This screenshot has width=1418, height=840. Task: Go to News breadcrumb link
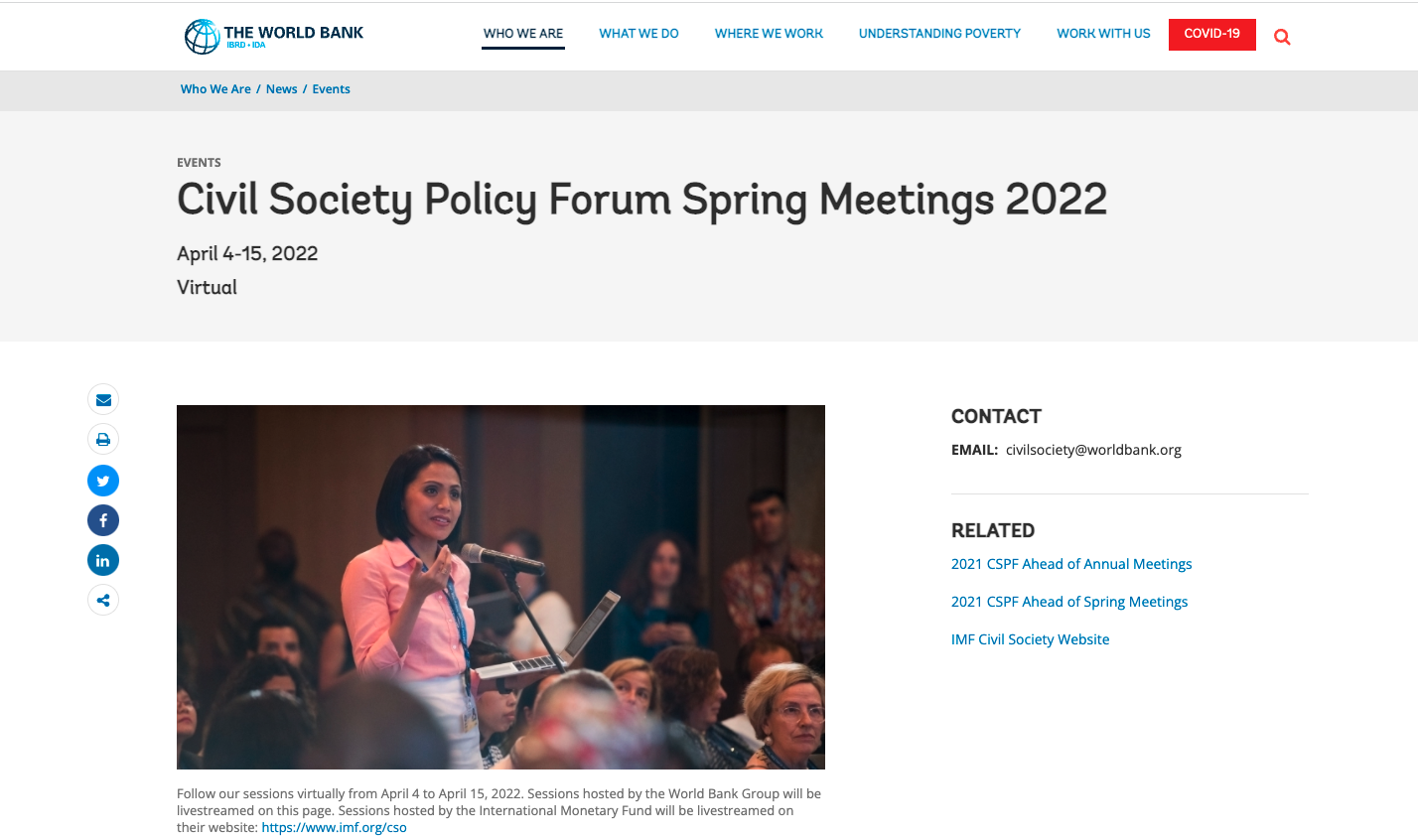click(281, 89)
